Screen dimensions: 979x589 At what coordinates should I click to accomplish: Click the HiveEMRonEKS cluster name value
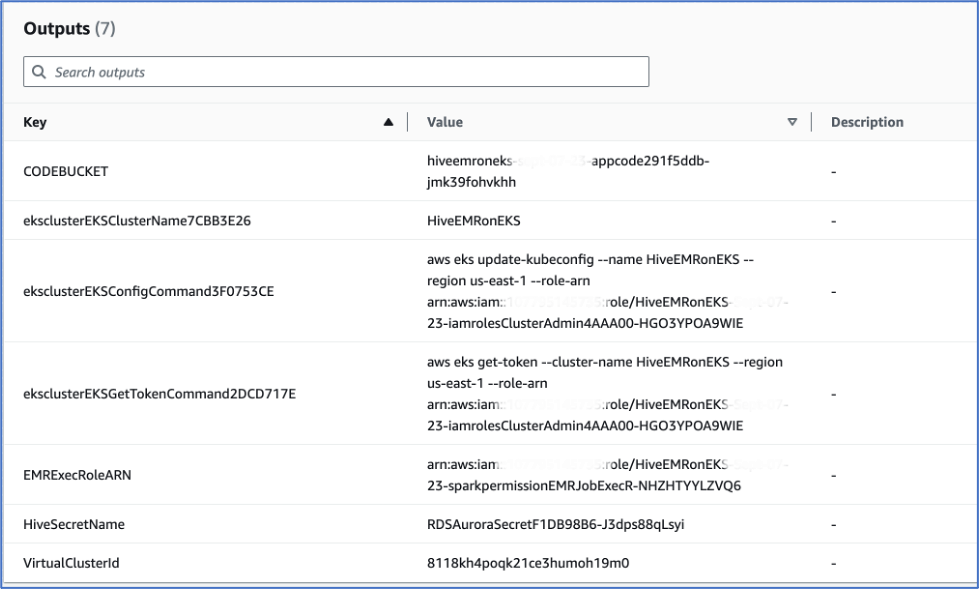pyautogui.click(x=474, y=220)
